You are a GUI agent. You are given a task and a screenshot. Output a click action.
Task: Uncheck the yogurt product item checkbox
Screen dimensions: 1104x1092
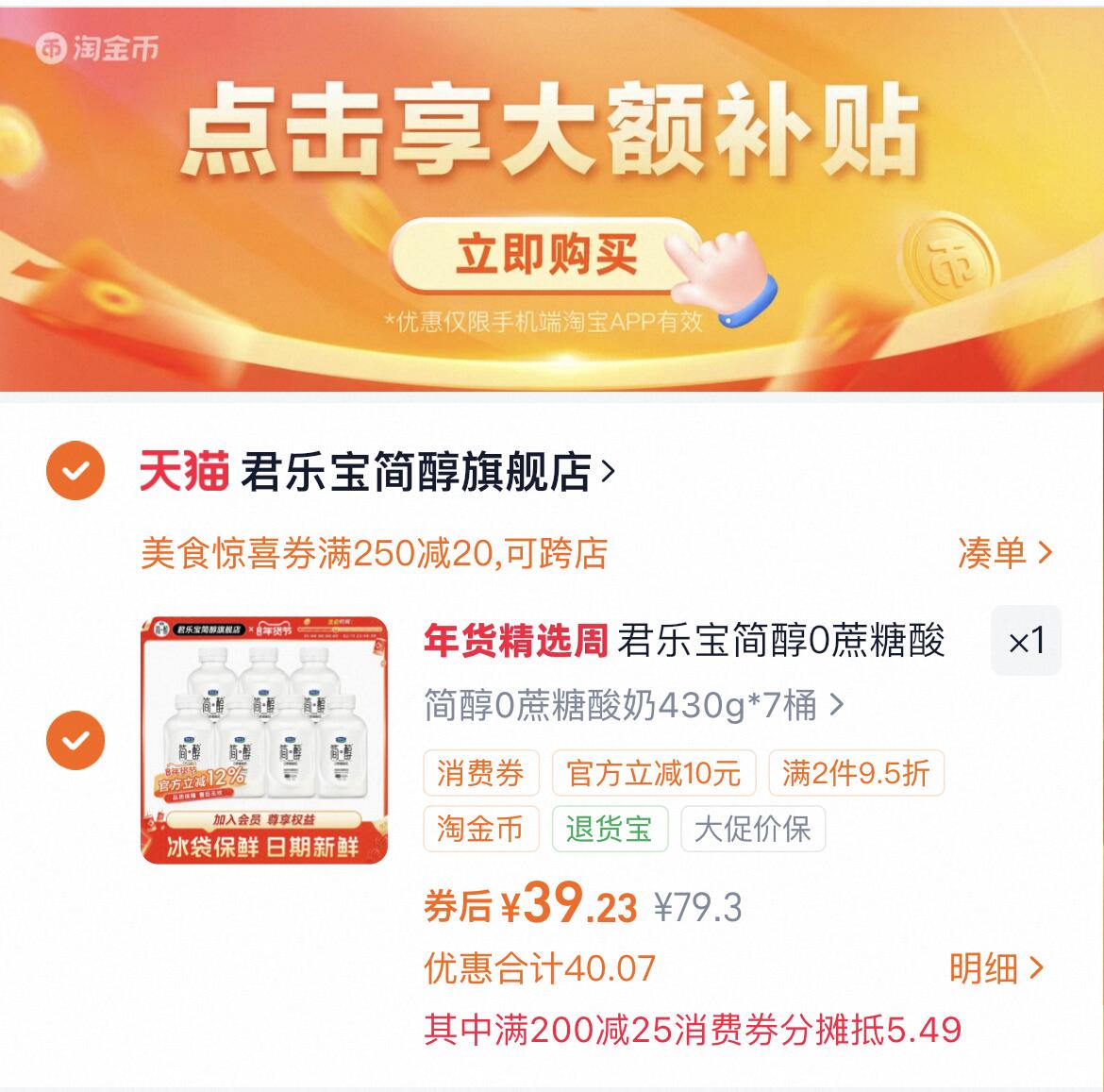pyautogui.click(x=75, y=740)
